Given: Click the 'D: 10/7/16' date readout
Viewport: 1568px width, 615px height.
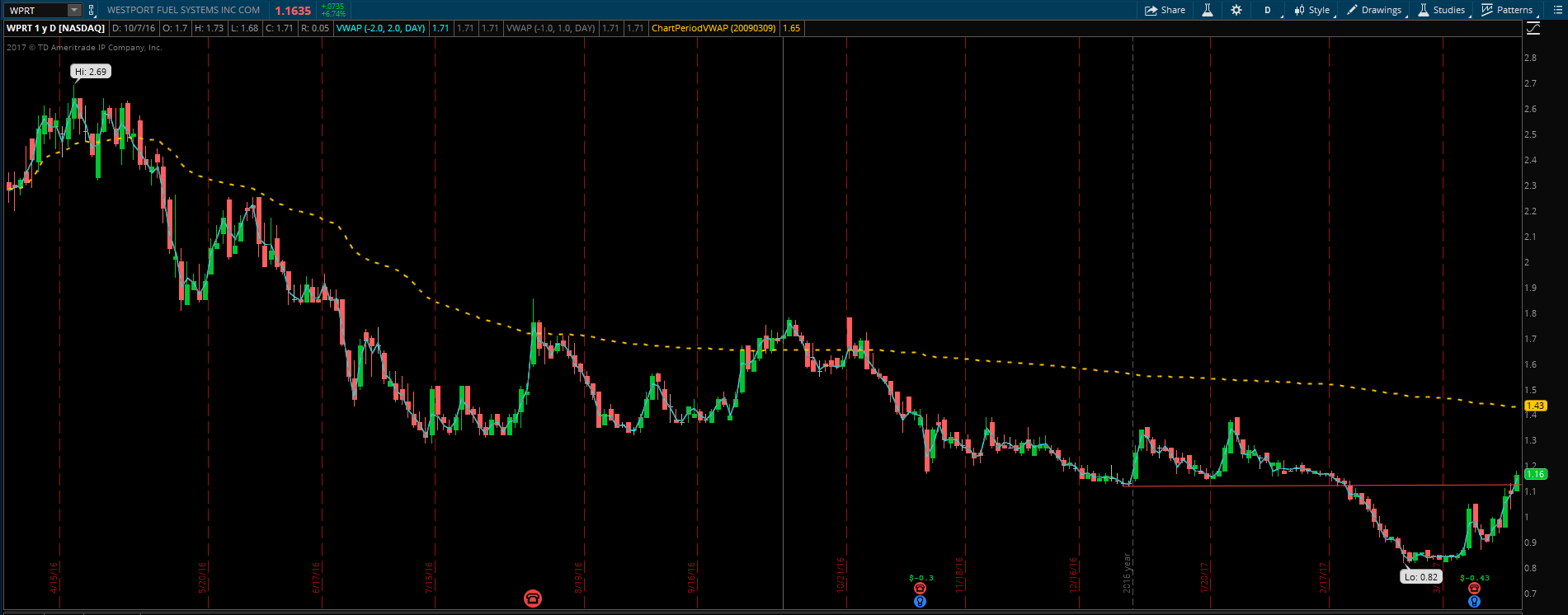Looking at the screenshot, I should coord(134,28).
